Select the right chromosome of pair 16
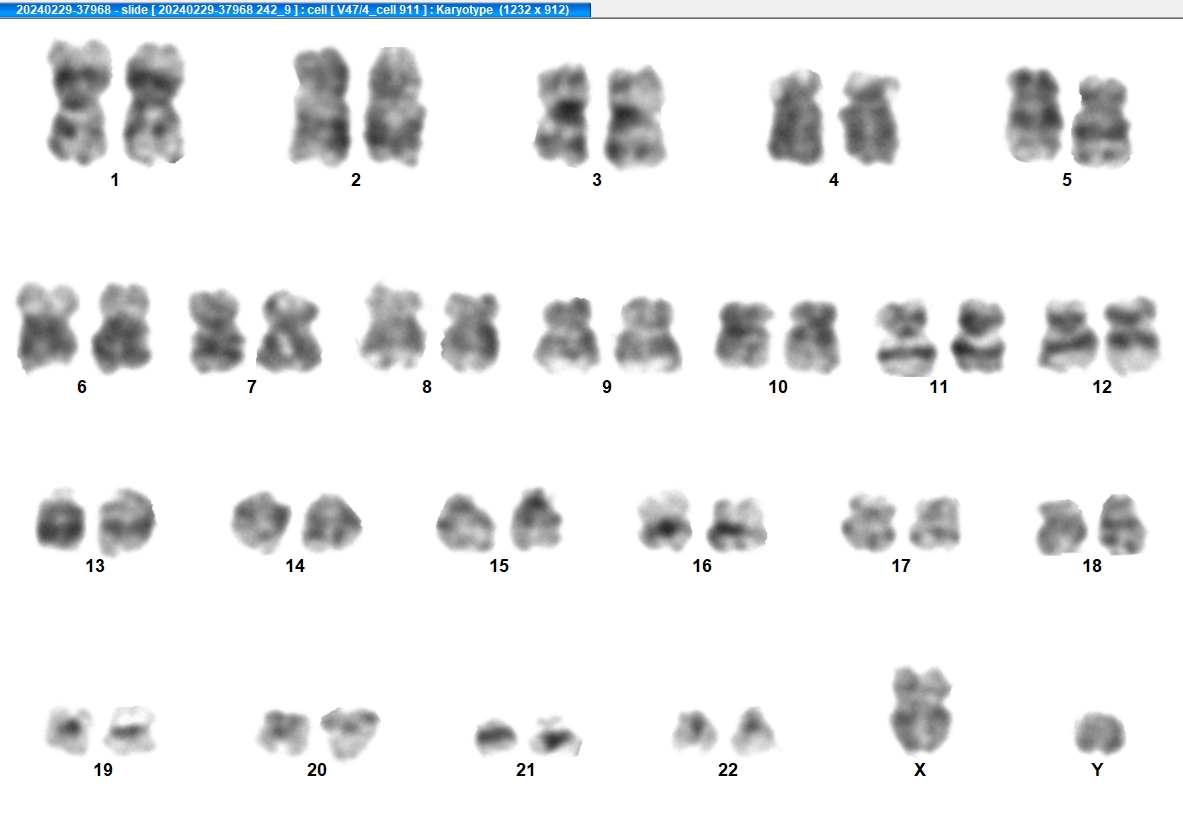The height and width of the screenshot is (822, 1183). pyautogui.click(x=736, y=523)
